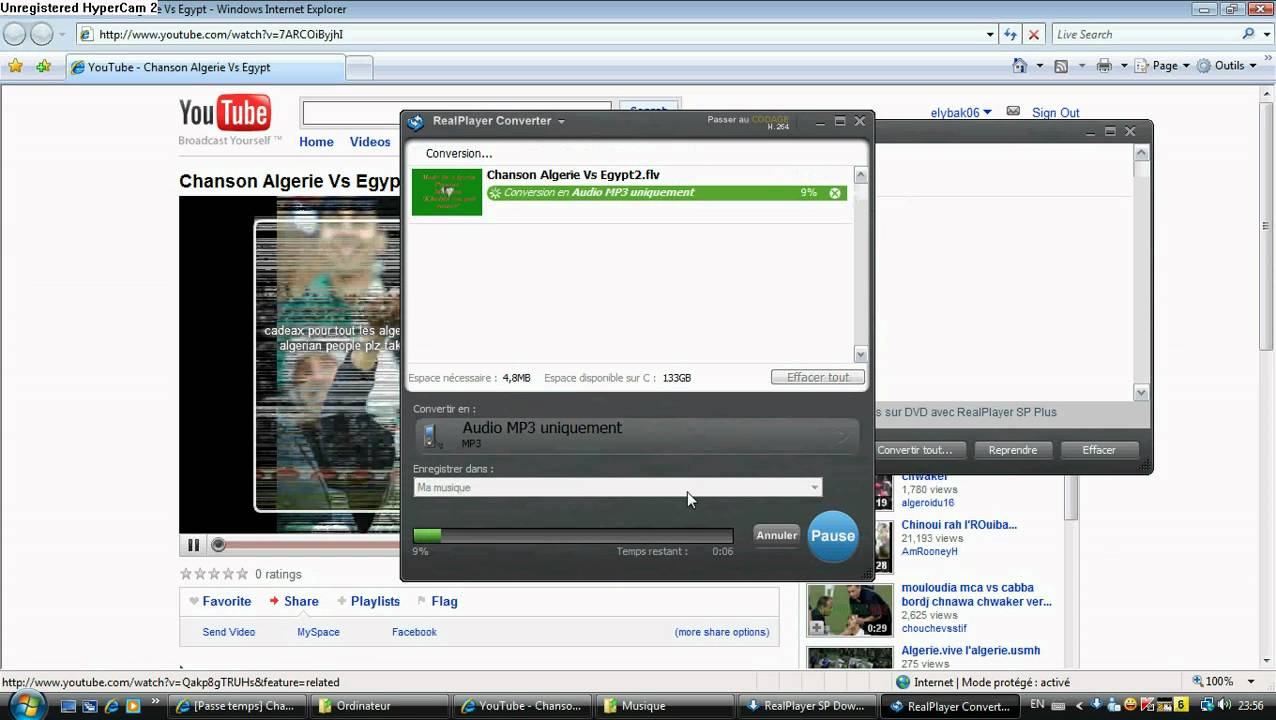Viewport: 1276px width, 720px height.
Task: Click the Effacer tout button
Action: tap(818, 377)
